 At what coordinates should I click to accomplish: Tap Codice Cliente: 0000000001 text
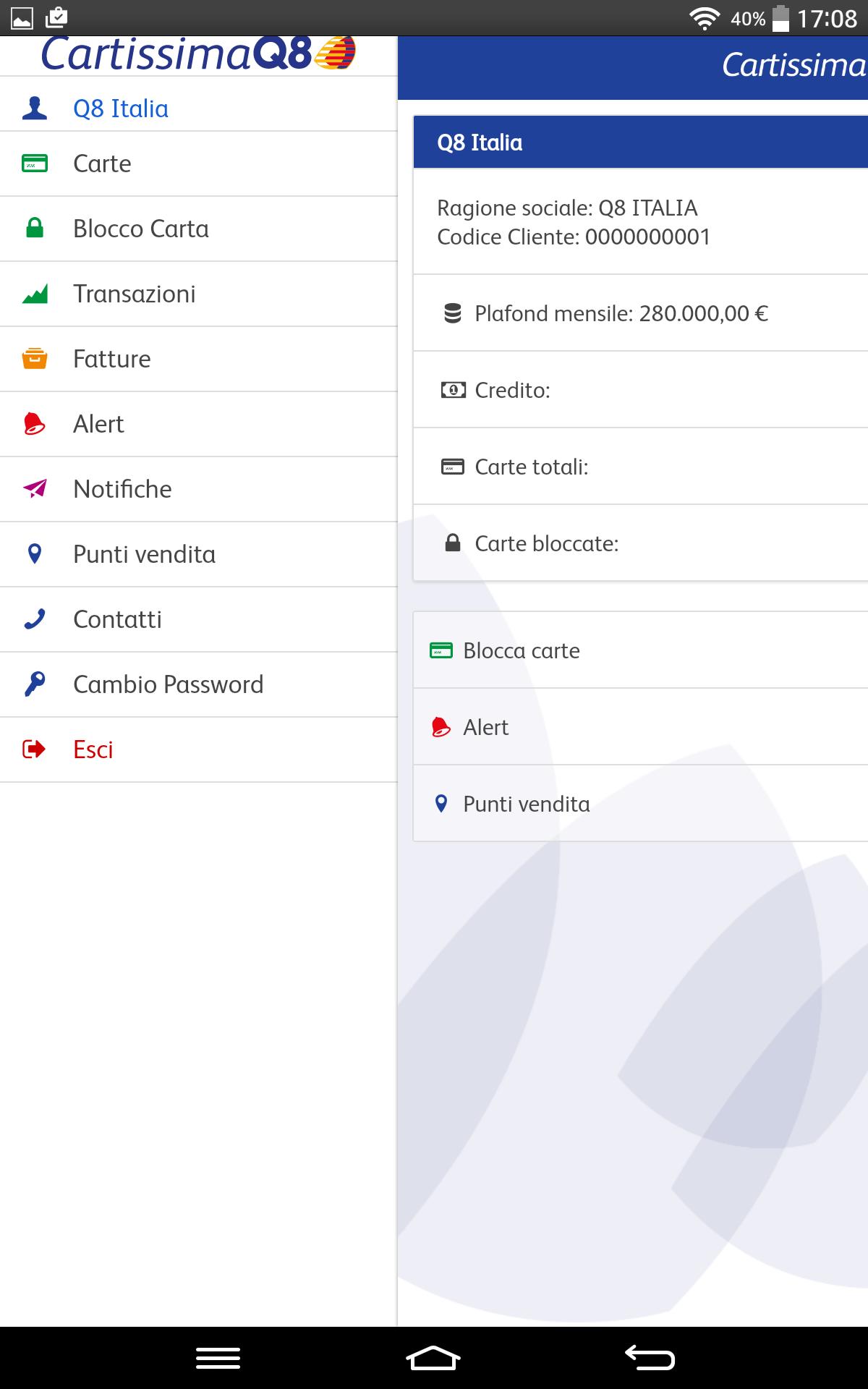pyautogui.click(x=574, y=237)
